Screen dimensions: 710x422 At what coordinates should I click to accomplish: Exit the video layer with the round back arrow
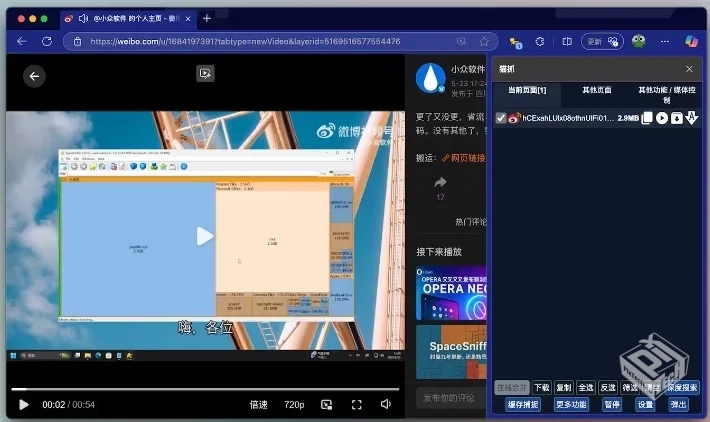click(x=34, y=76)
